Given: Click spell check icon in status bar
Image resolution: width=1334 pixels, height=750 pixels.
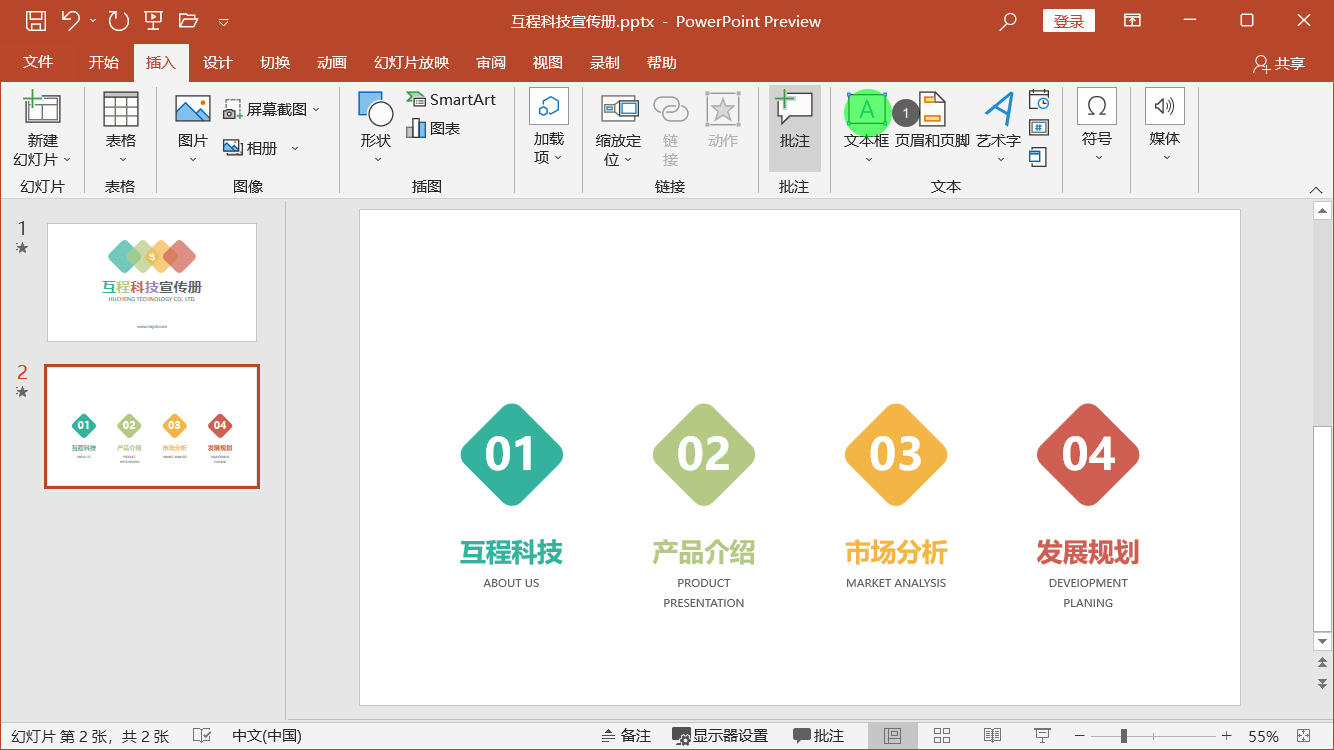Looking at the screenshot, I should pos(201,736).
